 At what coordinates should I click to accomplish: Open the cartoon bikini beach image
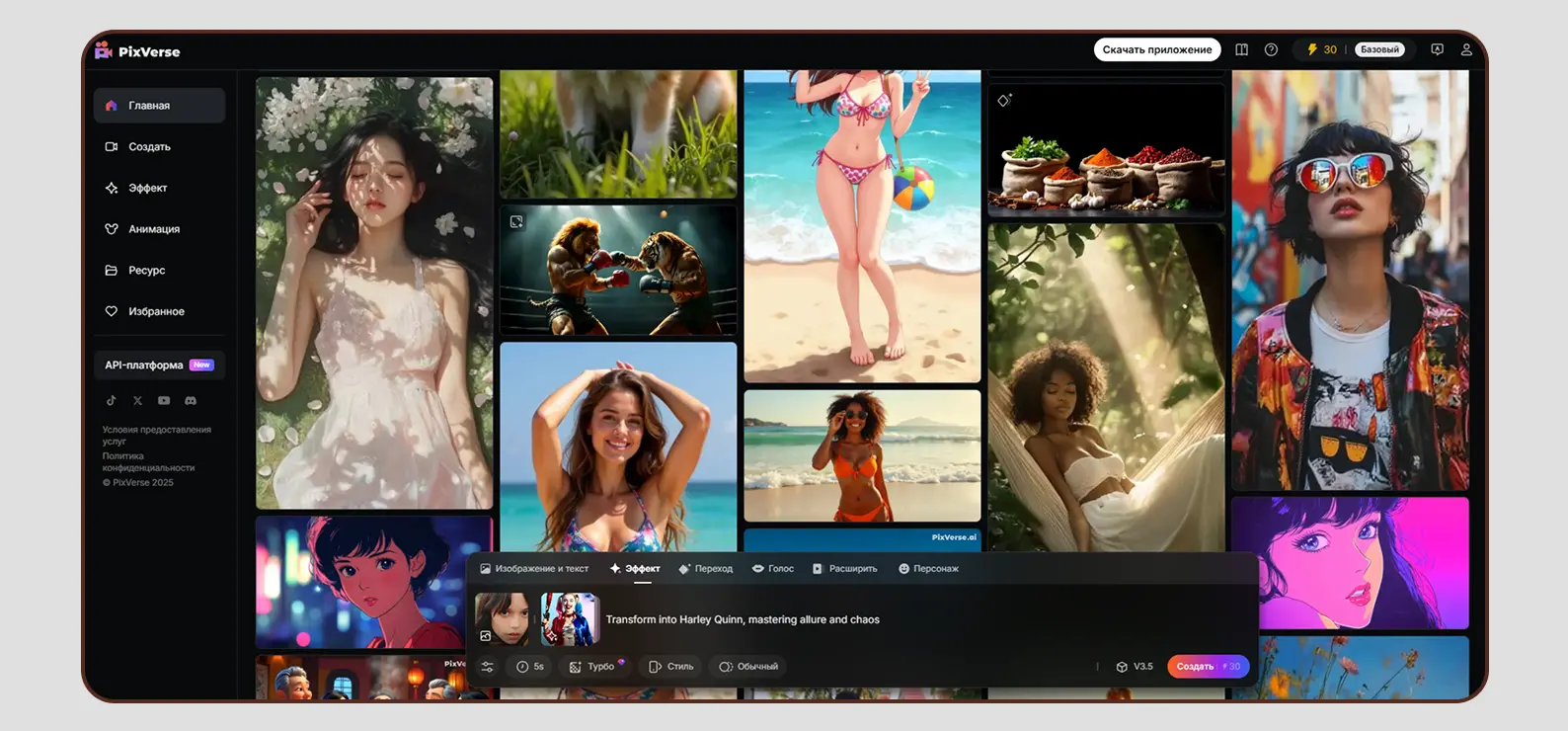(x=862, y=226)
